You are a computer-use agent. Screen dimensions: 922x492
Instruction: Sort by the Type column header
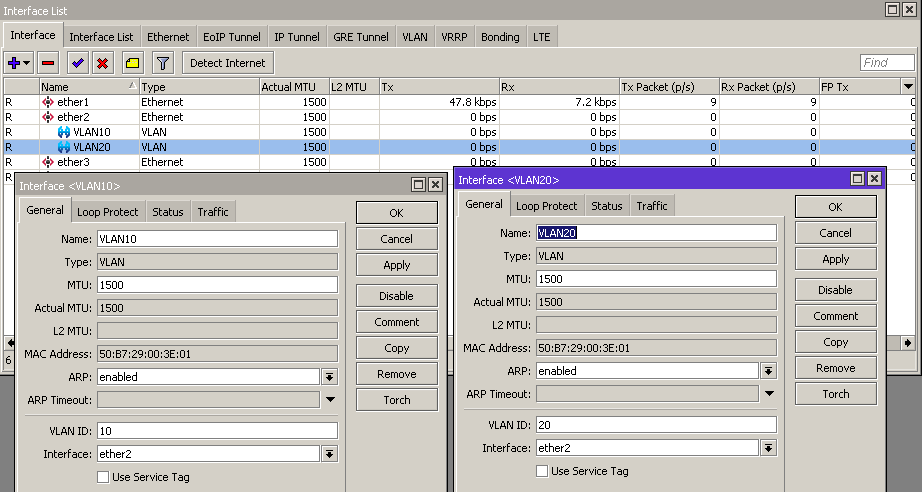click(x=199, y=87)
